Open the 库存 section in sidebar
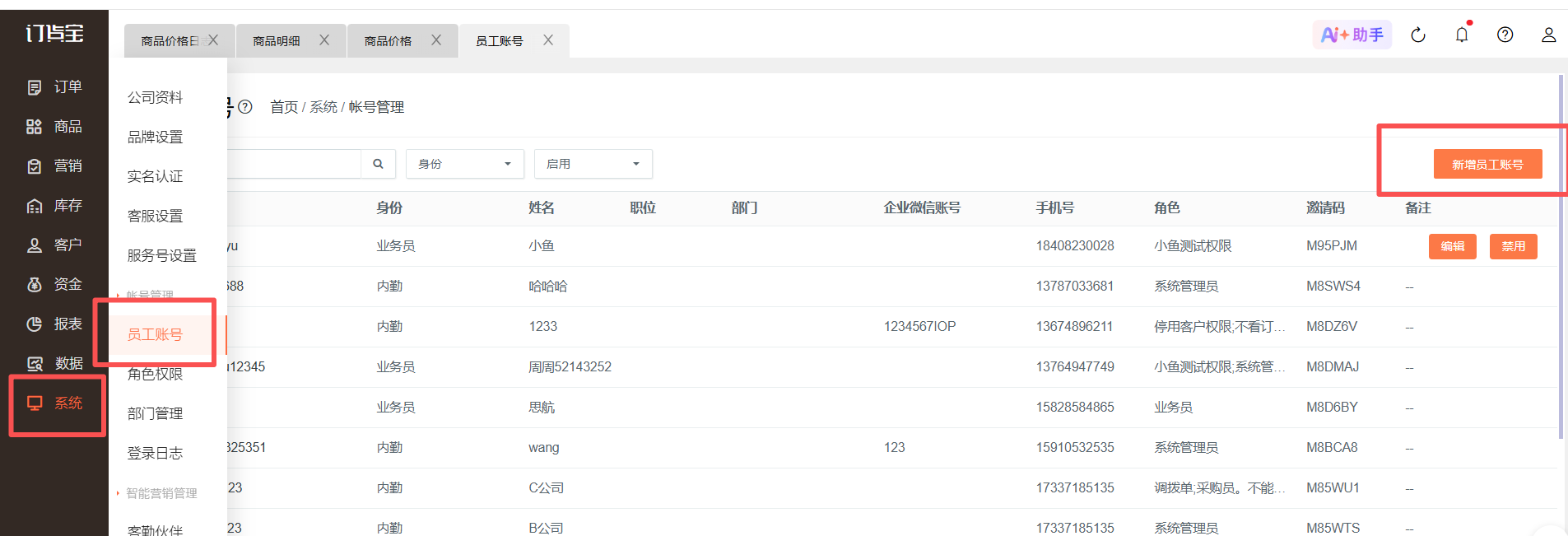This screenshot has height=536, width=1568. (x=54, y=206)
